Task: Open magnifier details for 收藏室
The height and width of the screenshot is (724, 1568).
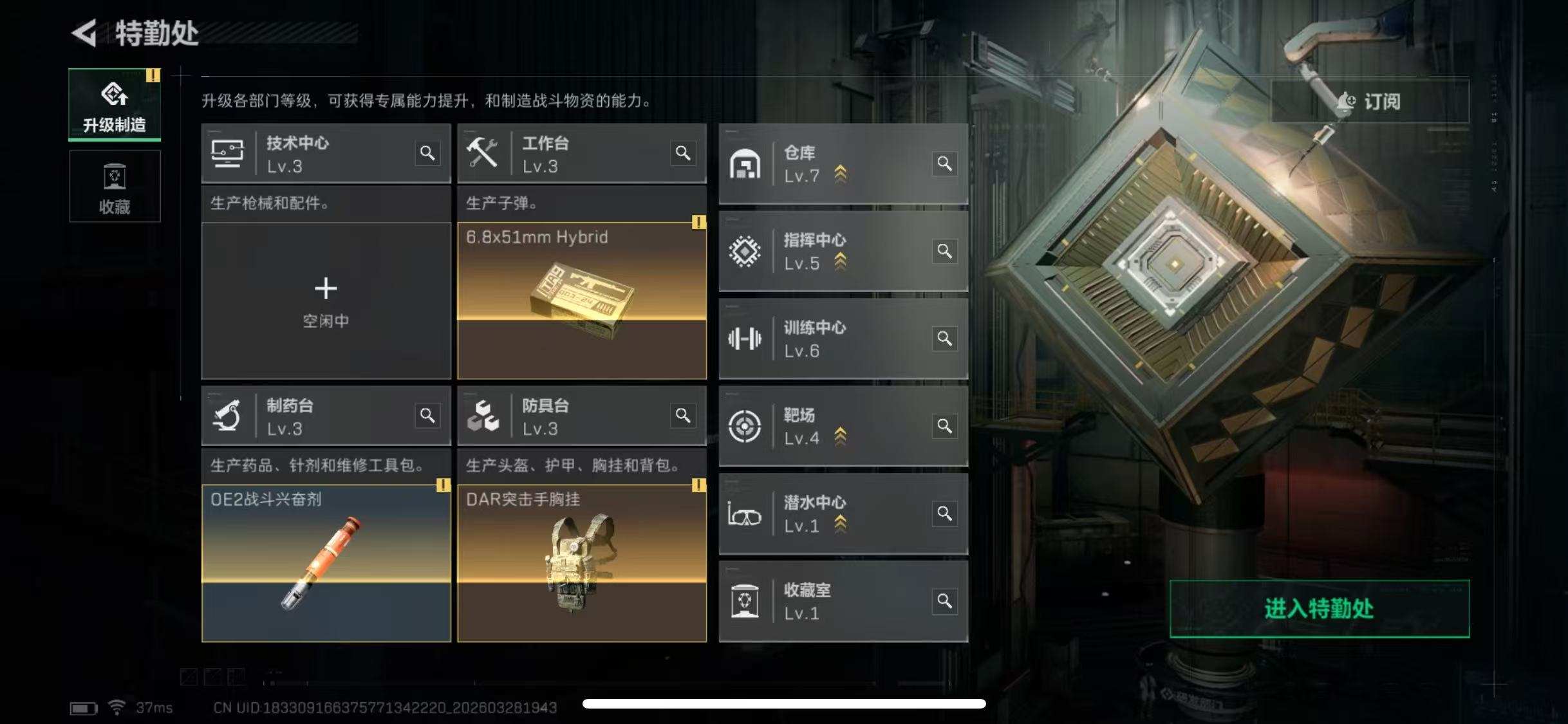Action: (944, 601)
